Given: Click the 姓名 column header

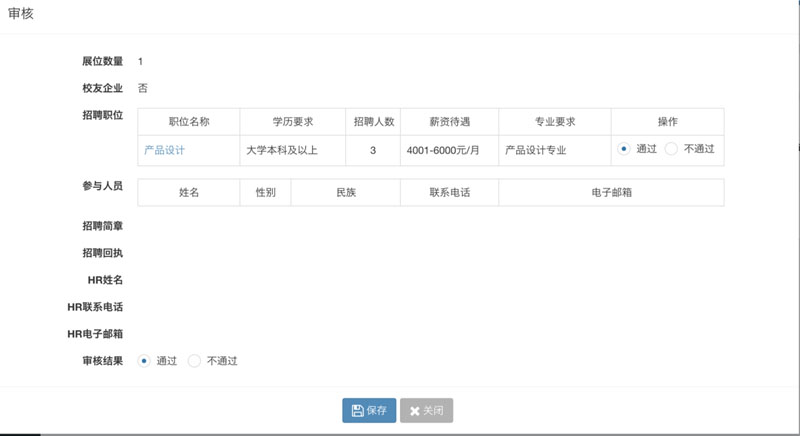Looking at the screenshot, I should coord(189,192).
